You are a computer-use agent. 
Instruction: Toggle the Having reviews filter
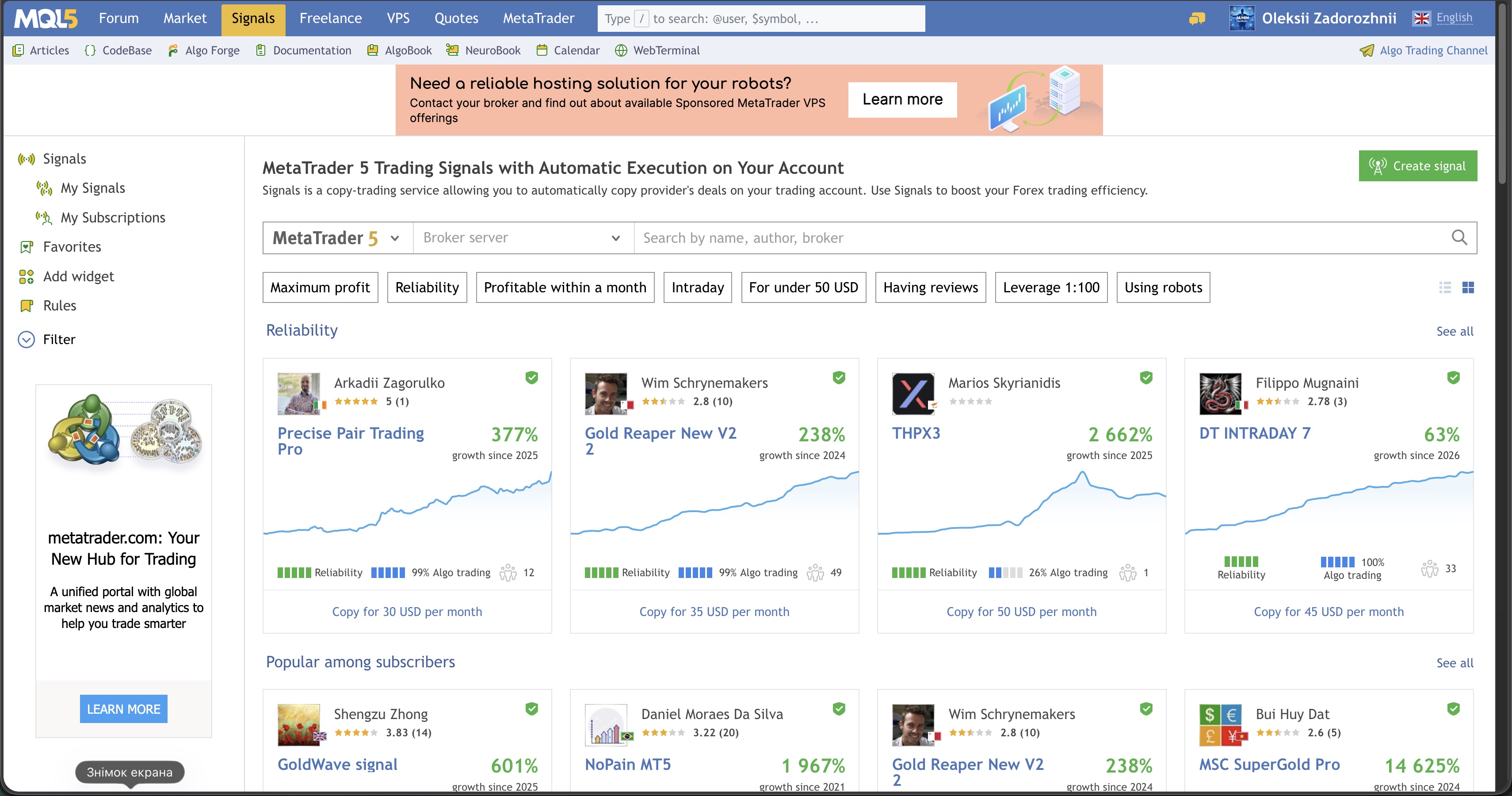[x=931, y=287]
